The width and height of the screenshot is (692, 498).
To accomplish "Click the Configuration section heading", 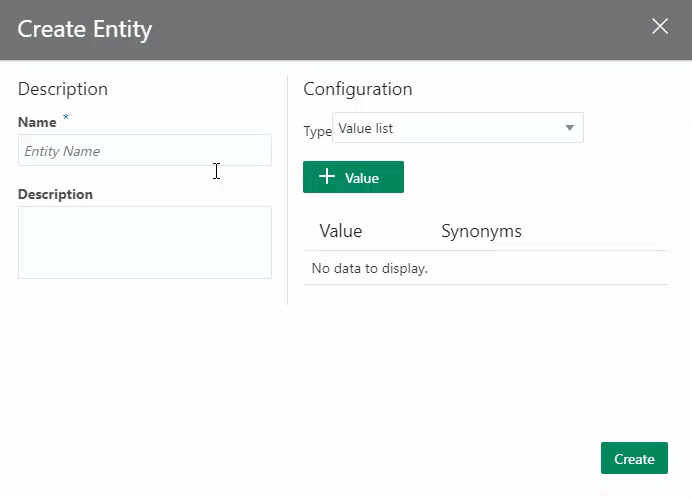I will click(x=357, y=89).
